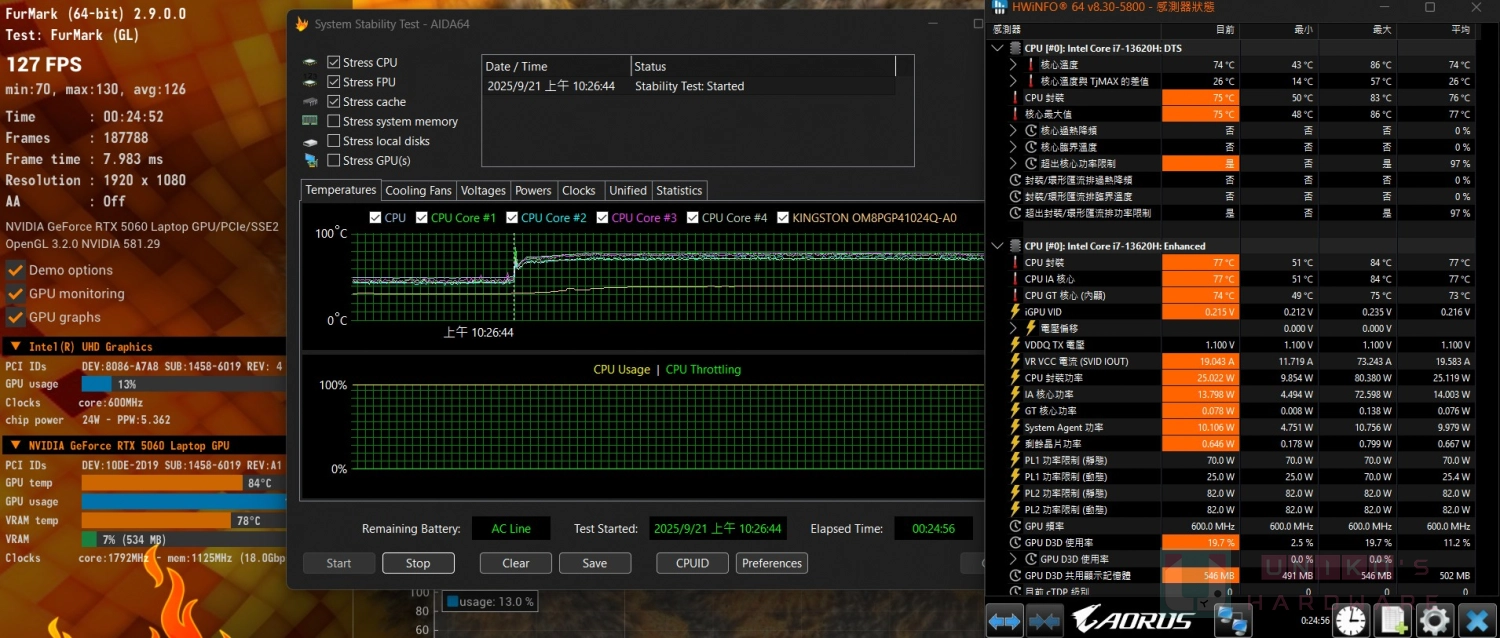Open Clocks tab
This screenshot has width=1500, height=638.
[x=579, y=190]
